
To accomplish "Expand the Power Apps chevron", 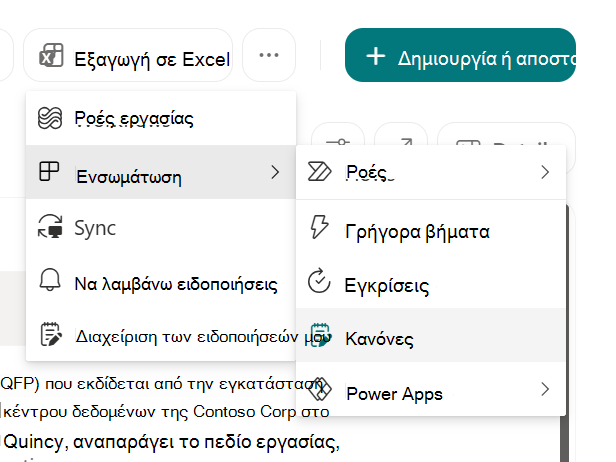I will click(545, 389).
